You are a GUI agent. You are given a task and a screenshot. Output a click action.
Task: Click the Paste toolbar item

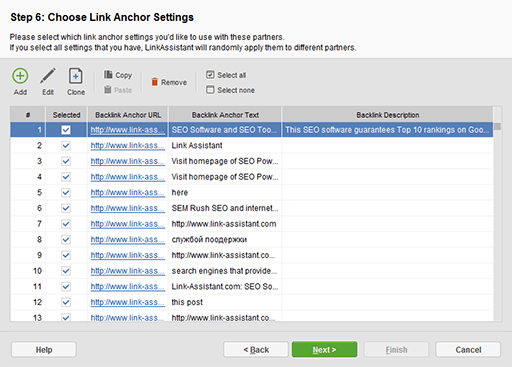pyautogui.click(x=118, y=90)
